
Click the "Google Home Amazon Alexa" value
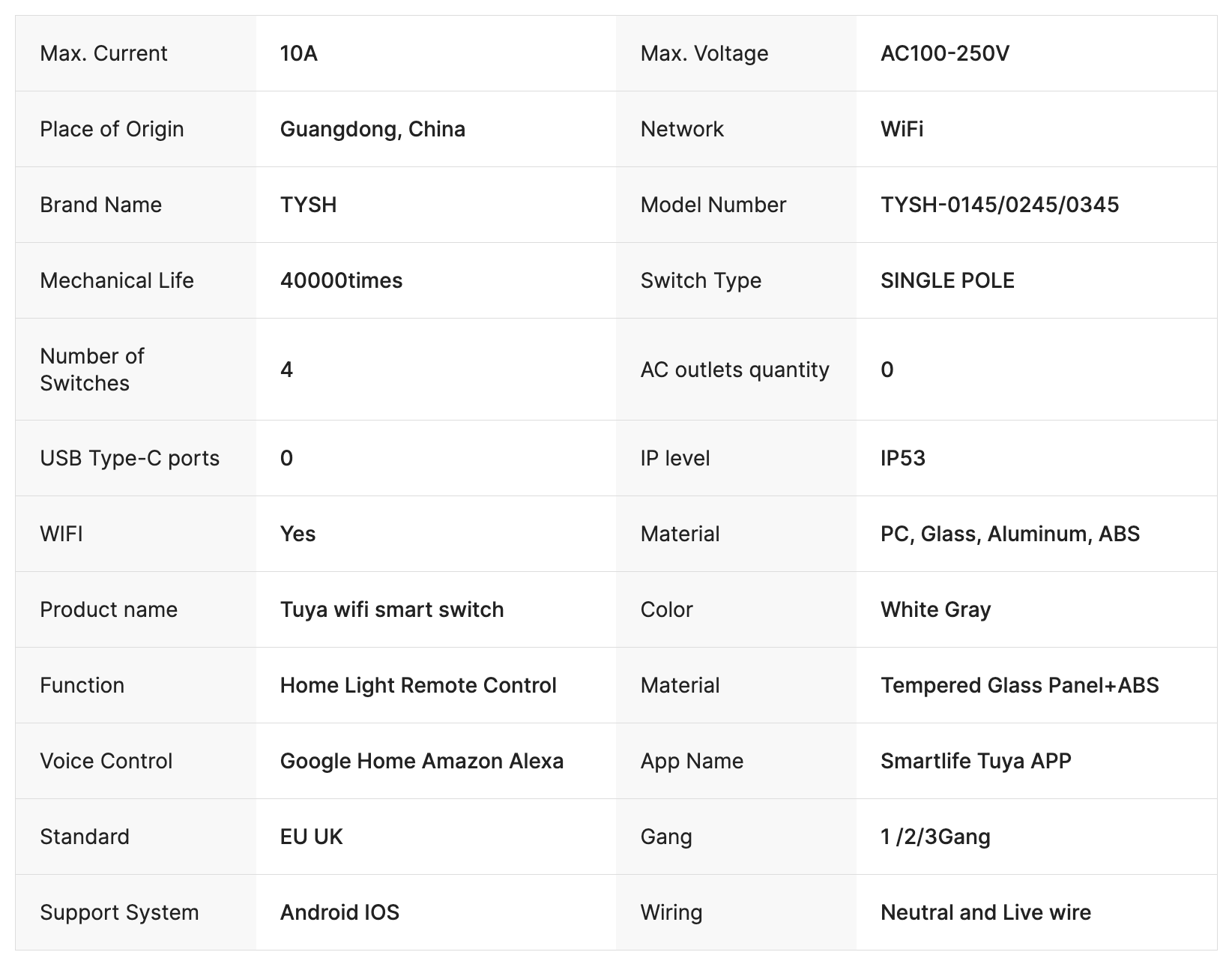tap(421, 761)
